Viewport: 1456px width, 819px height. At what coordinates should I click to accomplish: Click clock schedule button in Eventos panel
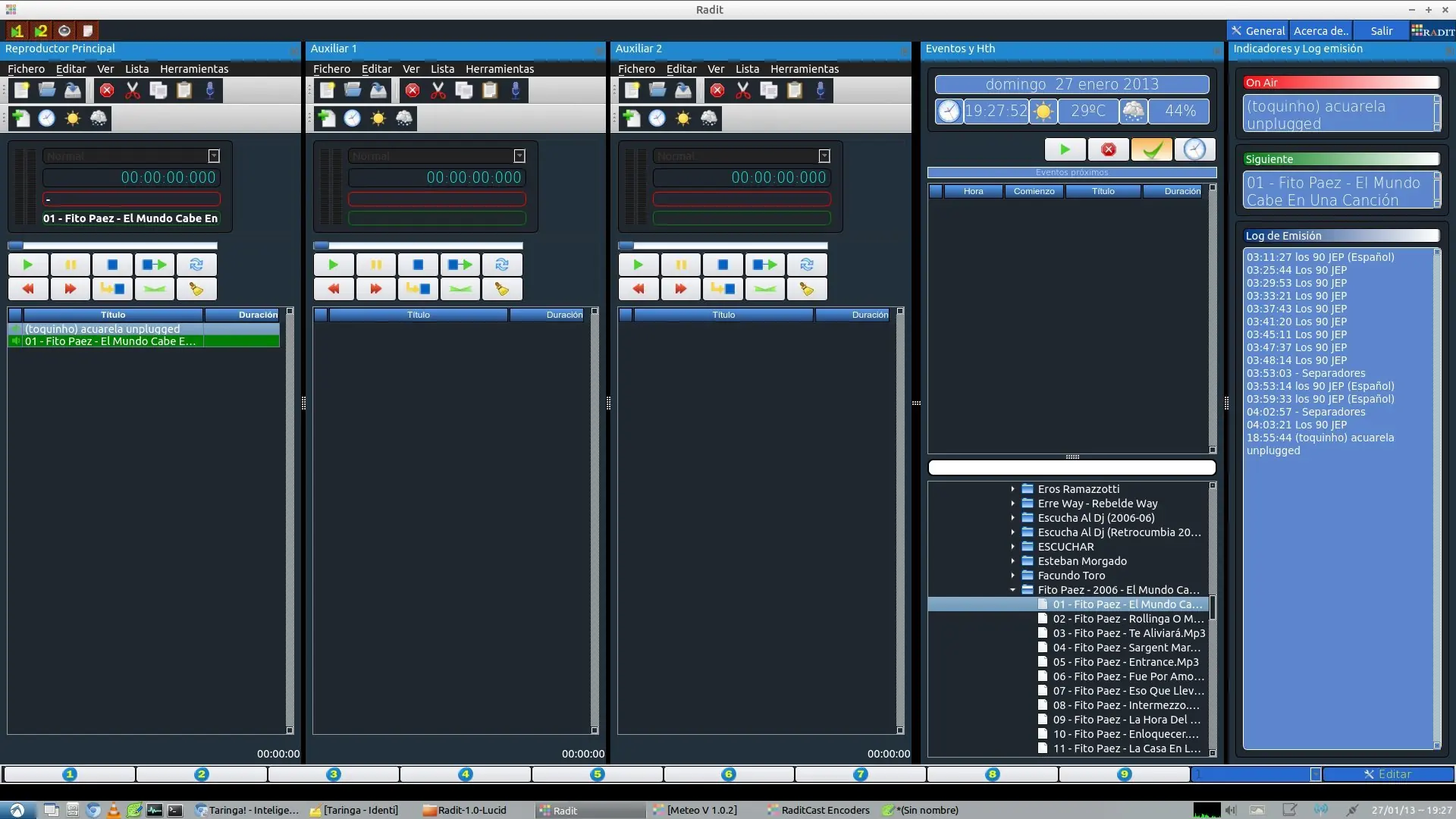(1194, 149)
